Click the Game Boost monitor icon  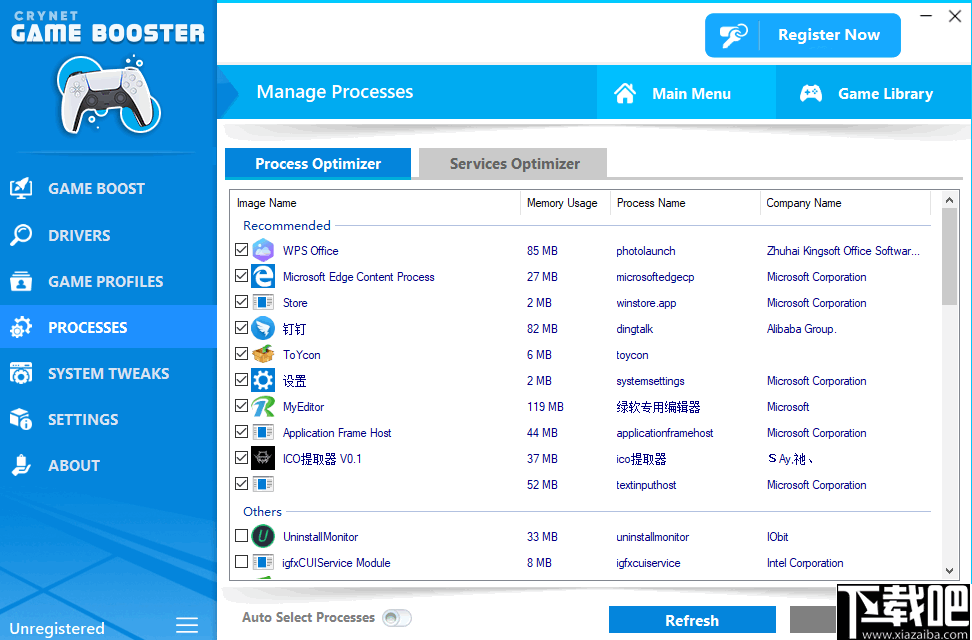click(21, 189)
